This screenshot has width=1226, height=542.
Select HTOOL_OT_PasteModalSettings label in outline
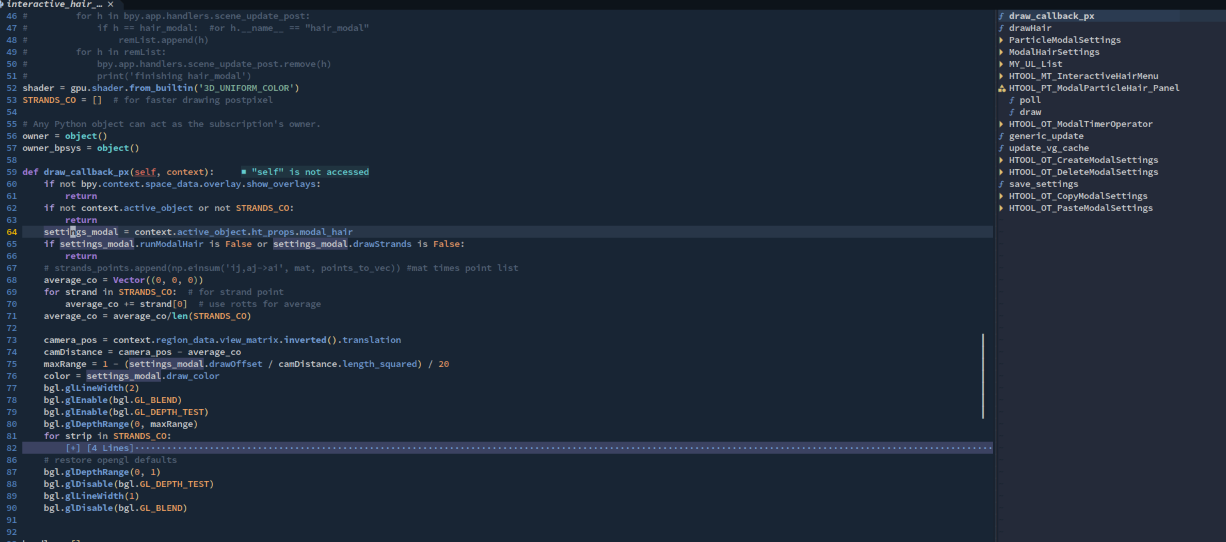[x=1081, y=208]
